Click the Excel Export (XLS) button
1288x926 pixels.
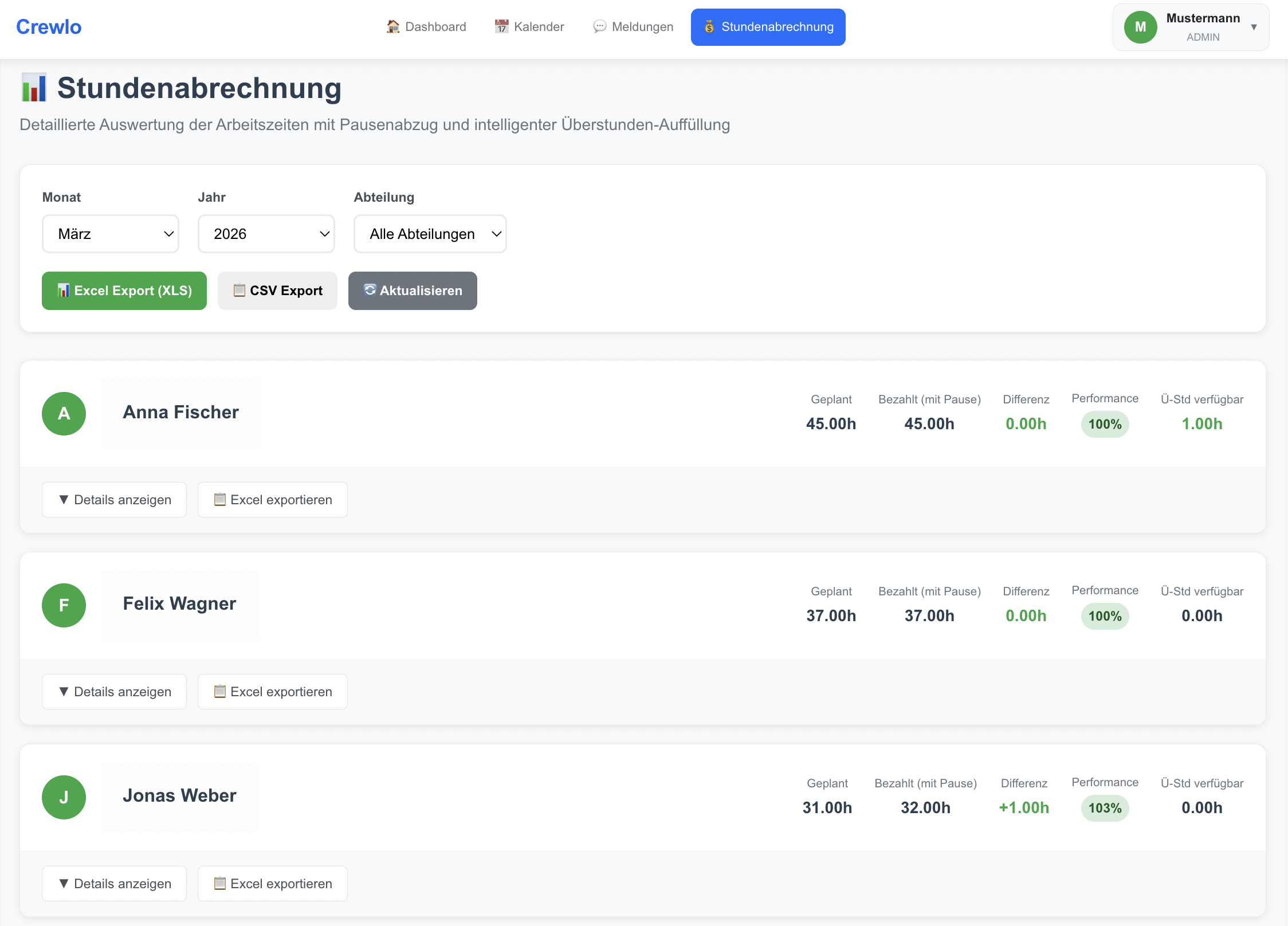(x=124, y=291)
